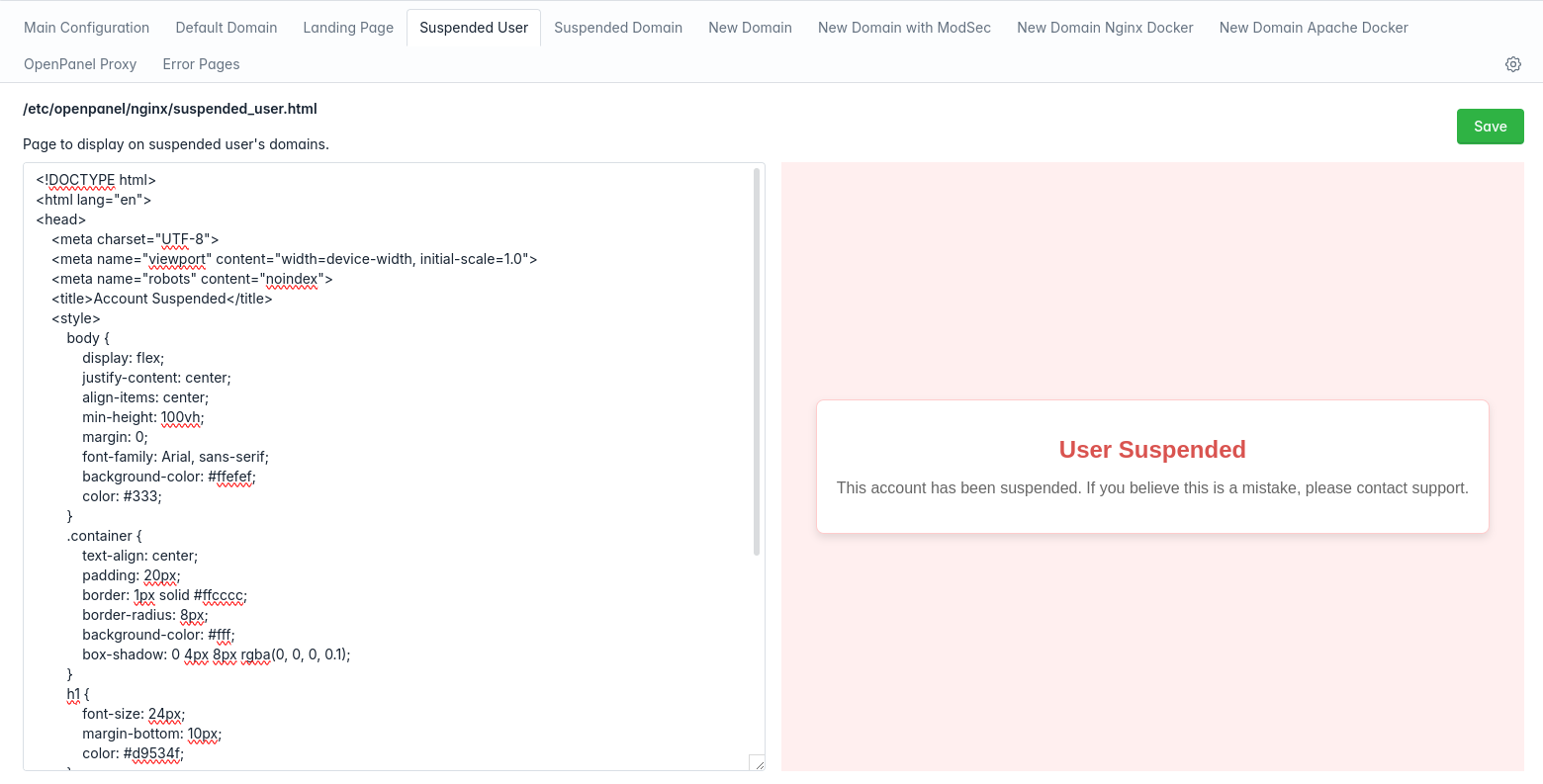Click the 'body {' selector line

[x=88, y=338]
